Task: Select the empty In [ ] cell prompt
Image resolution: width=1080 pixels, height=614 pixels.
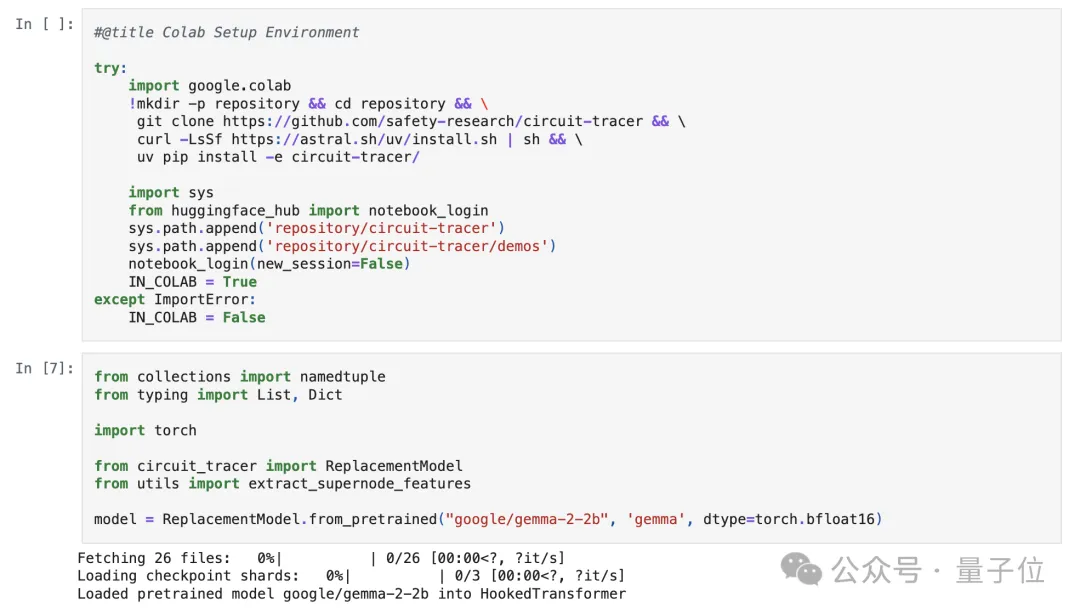Action: click(45, 24)
